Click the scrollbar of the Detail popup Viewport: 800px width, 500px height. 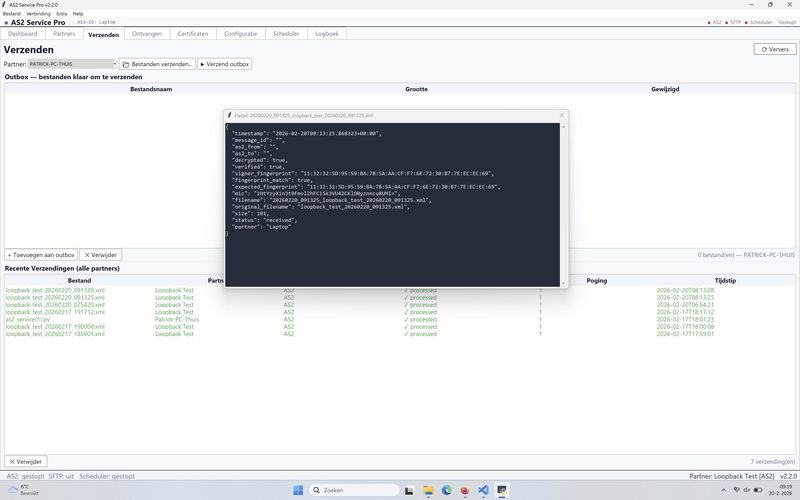563,204
